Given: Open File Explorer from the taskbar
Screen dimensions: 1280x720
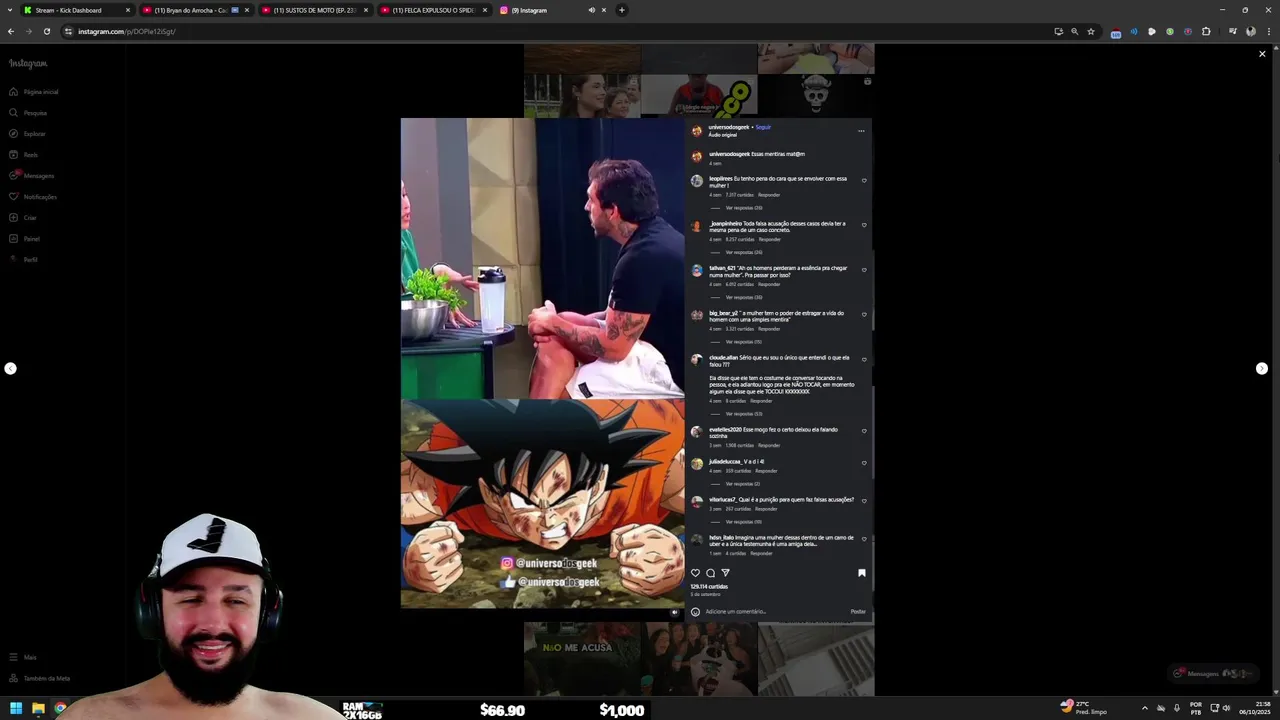Looking at the screenshot, I should (38, 708).
